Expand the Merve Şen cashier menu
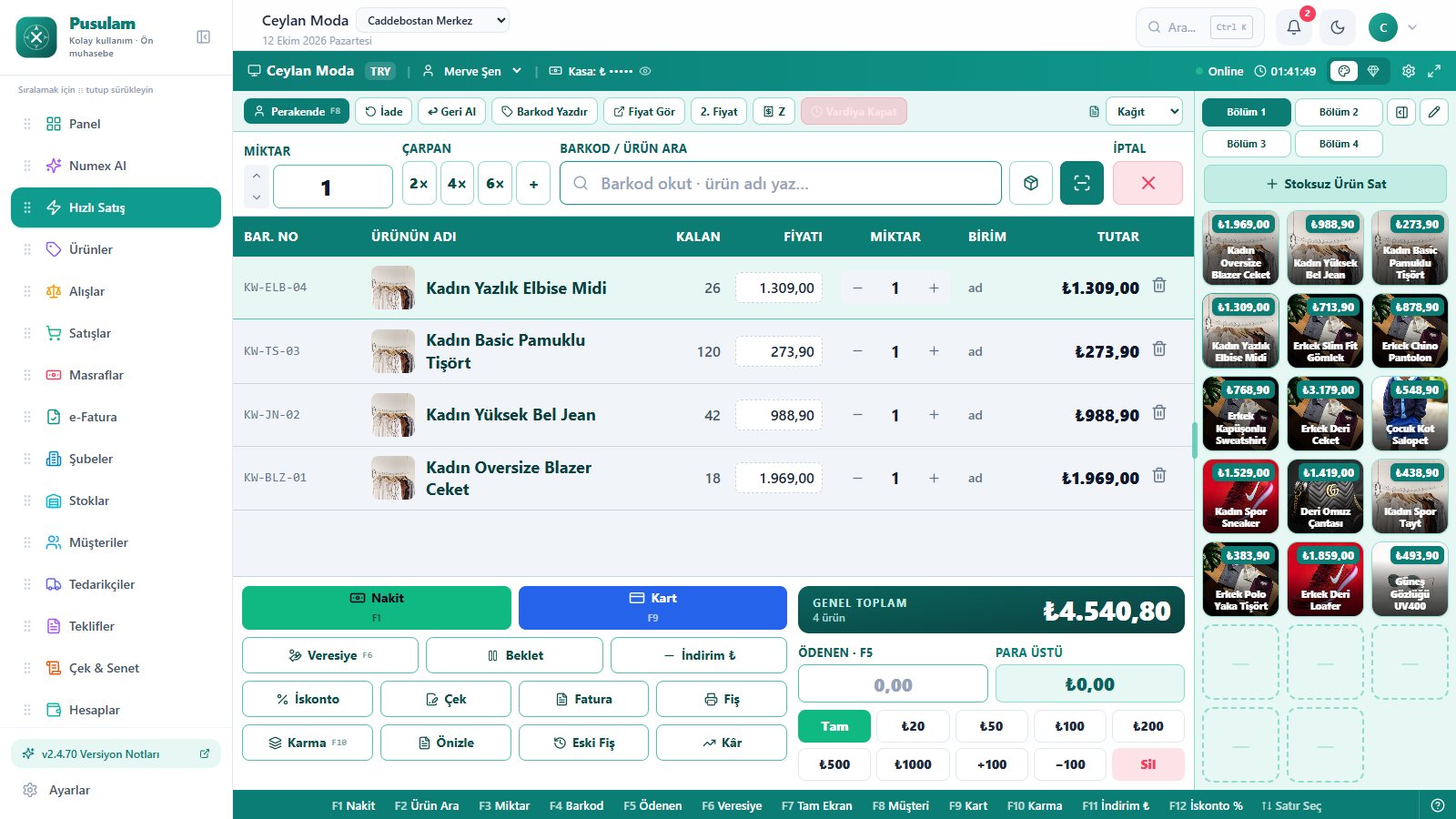 click(472, 71)
